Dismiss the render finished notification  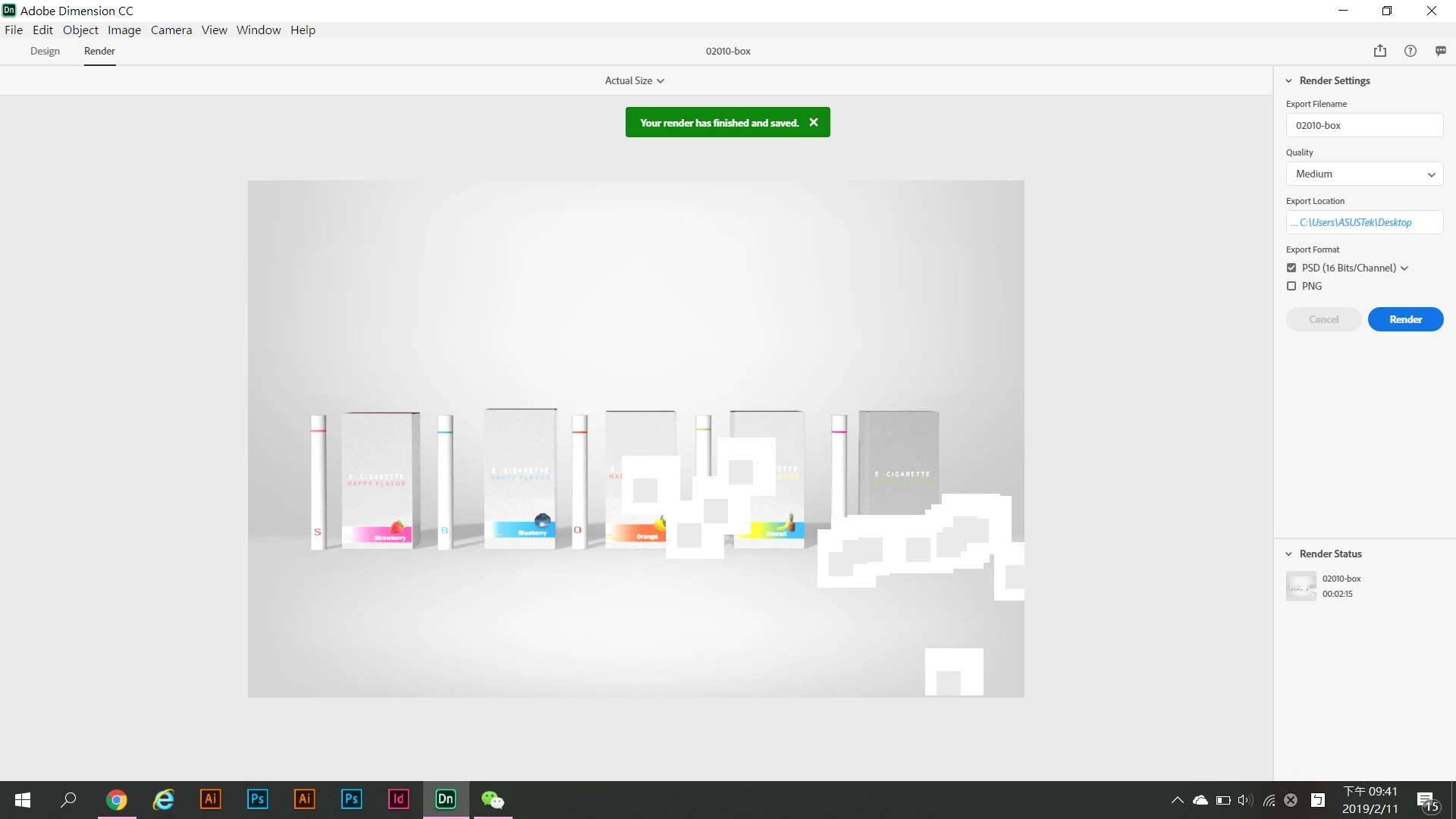tap(813, 122)
